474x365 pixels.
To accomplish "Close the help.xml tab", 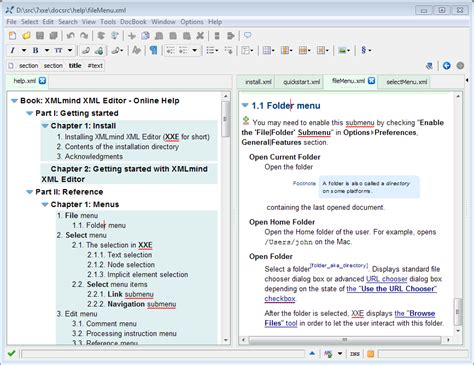I will (x=42, y=80).
